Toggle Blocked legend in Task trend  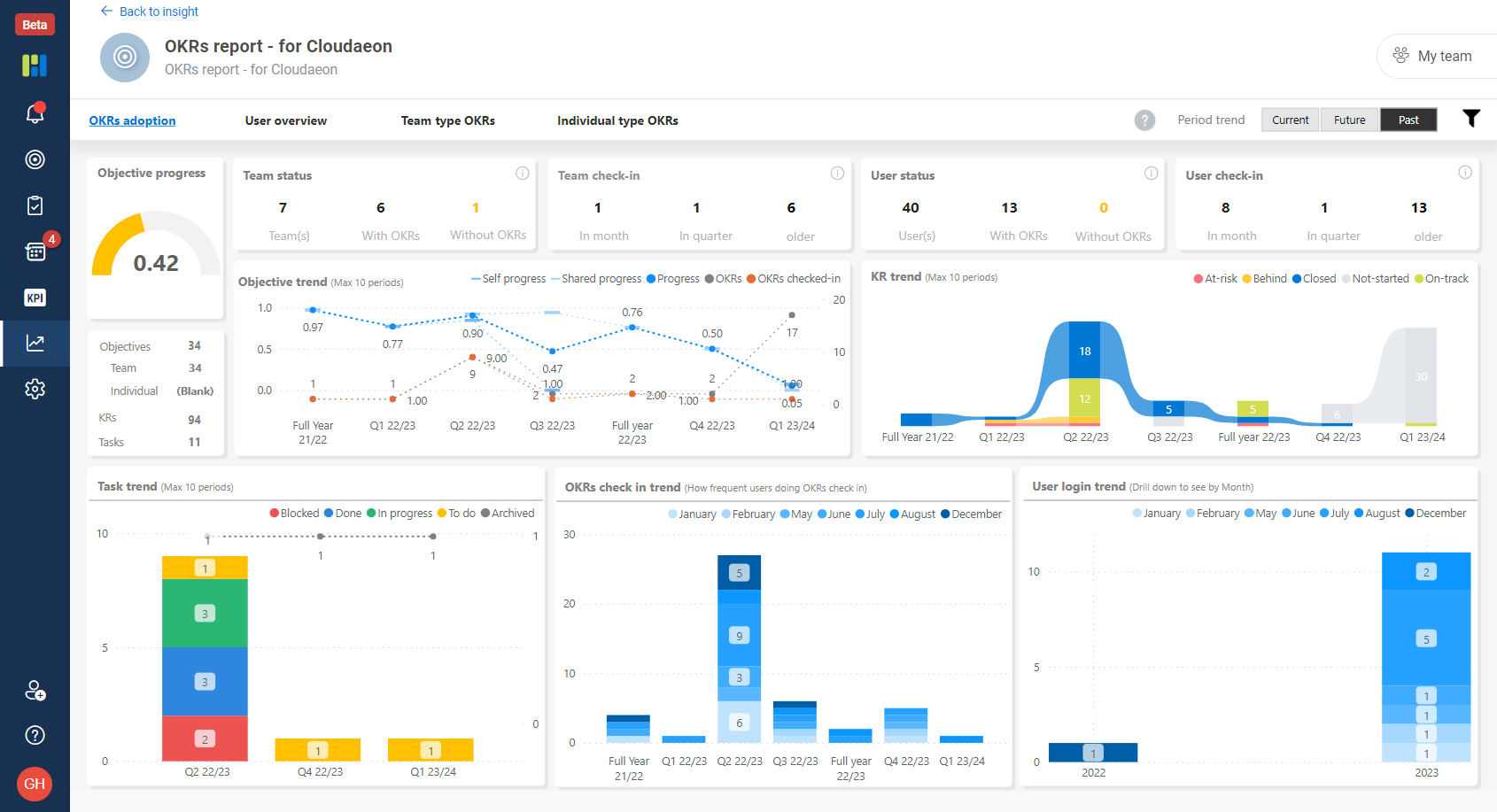pos(294,513)
